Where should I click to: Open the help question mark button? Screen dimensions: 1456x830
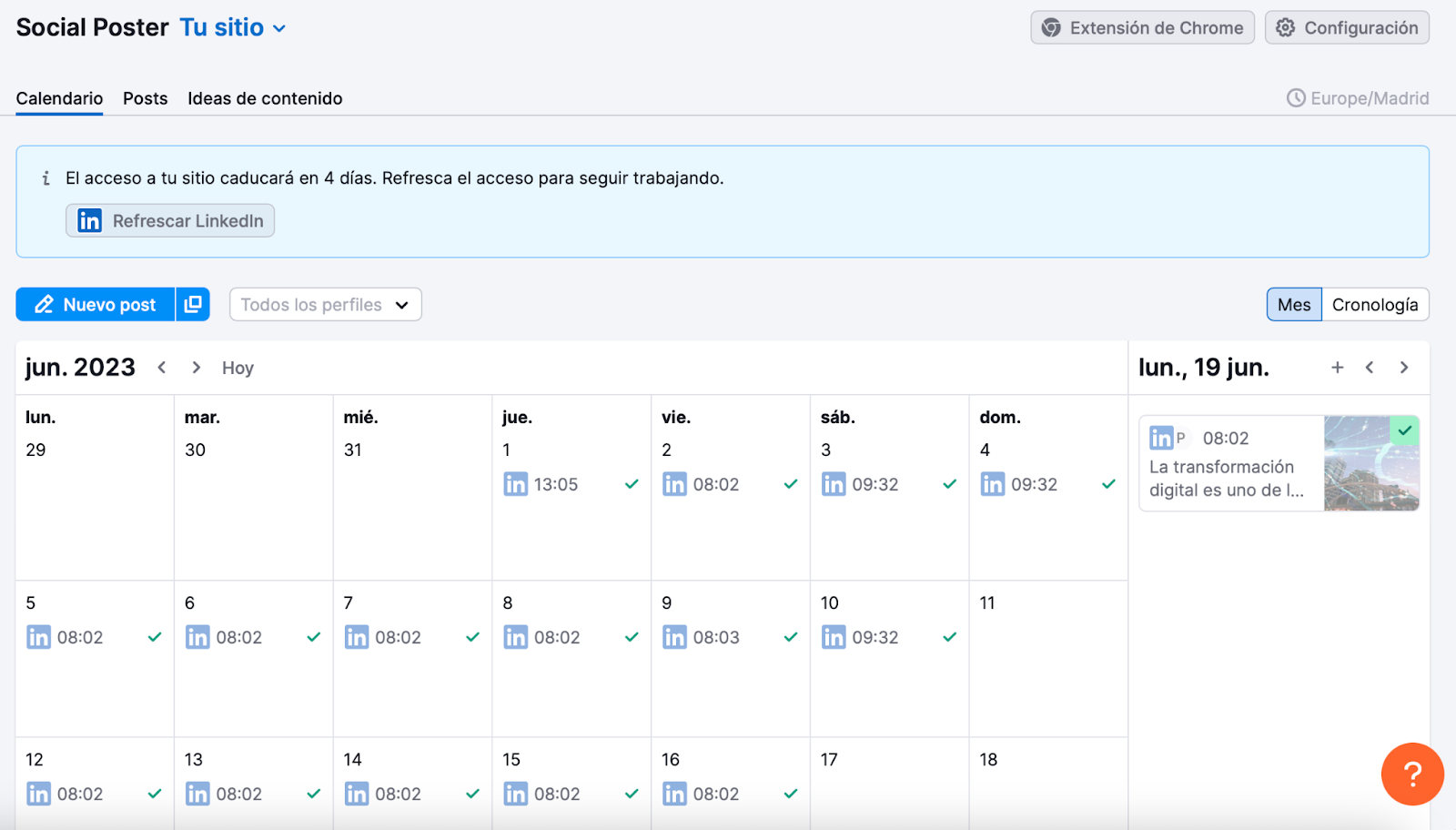[x=1412, y=774]
